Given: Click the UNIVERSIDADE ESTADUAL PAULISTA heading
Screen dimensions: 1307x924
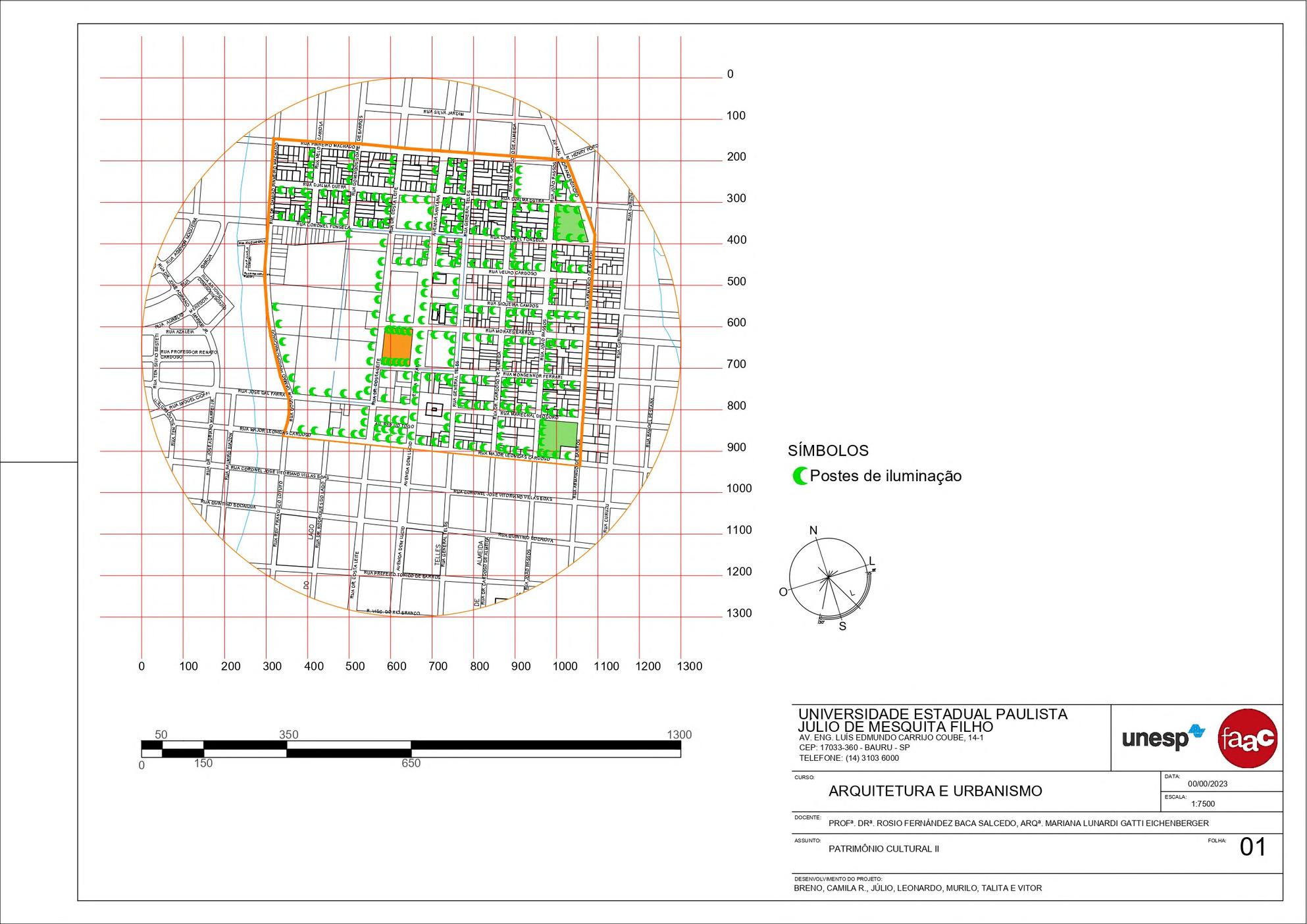Looking at the screenshot, I should click(933, 714).
